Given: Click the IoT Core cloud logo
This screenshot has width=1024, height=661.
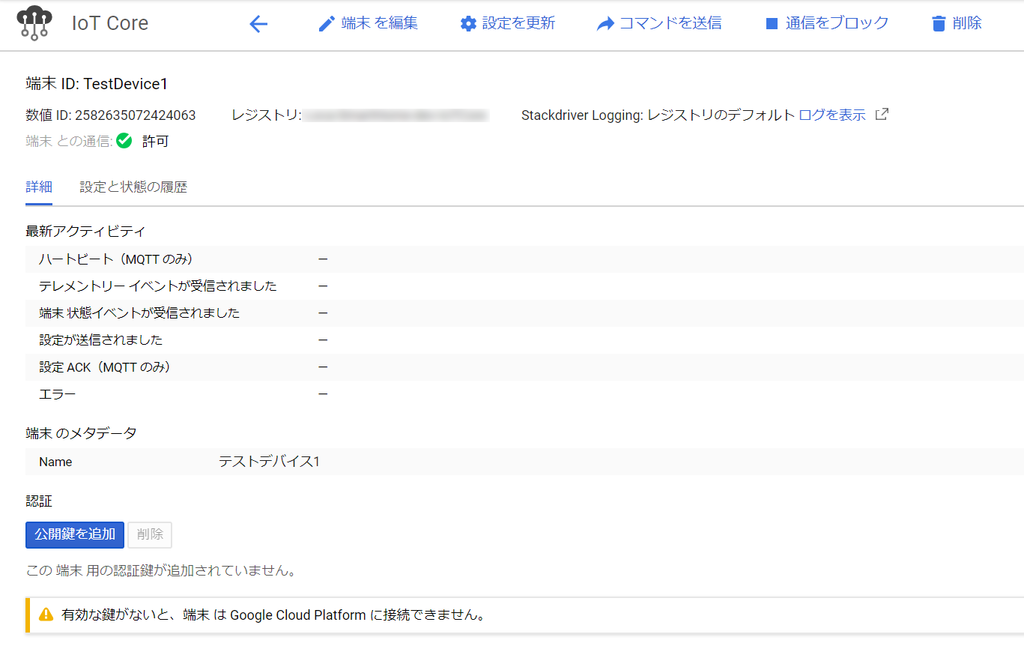Looking at the screenshot, I should (x=34, y=22).
